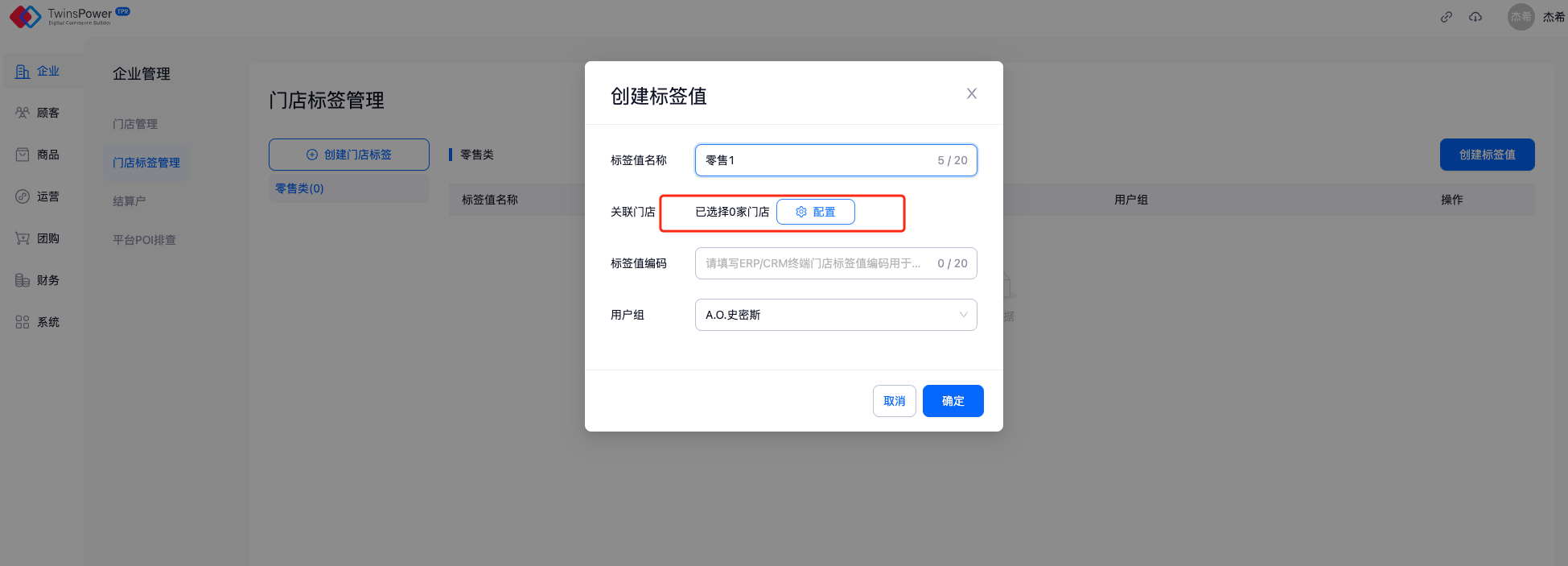Click the cloud download icon
The image size is (1568, 566).
1475,17
